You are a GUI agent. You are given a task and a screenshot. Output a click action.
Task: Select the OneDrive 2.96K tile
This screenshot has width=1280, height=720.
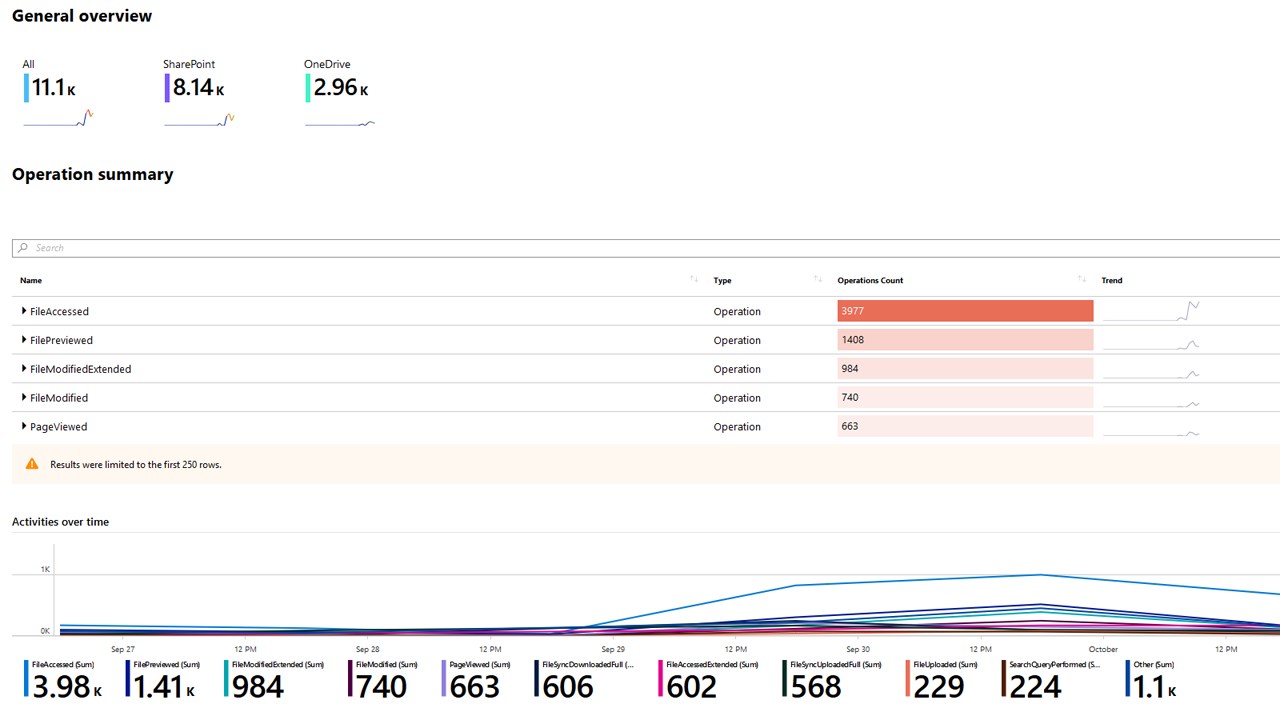click(x=340, y=87)
